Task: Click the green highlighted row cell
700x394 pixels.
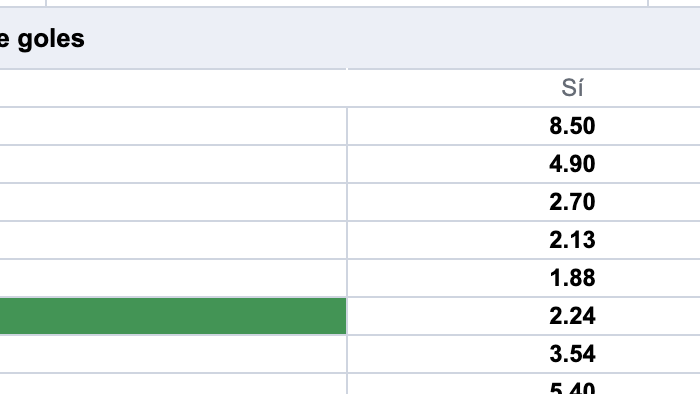Action: tap(173, 316)
